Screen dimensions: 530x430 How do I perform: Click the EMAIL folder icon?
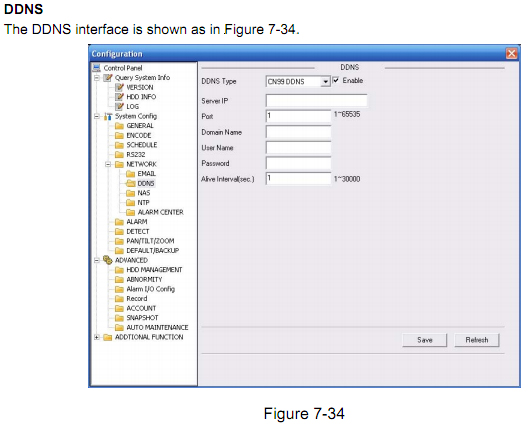click(x=130, y=174)
